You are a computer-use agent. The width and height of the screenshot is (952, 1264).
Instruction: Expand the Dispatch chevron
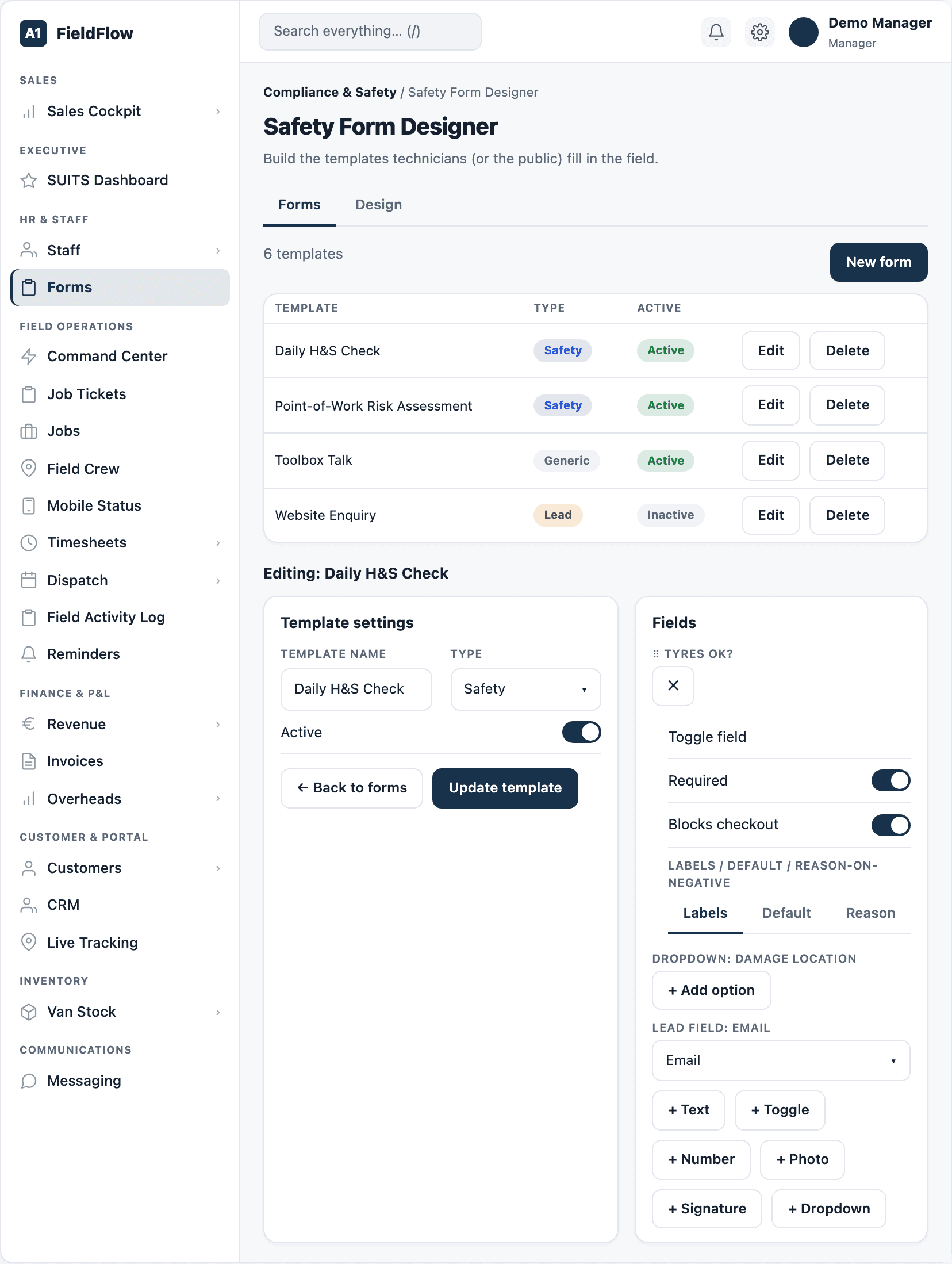tap(218, 581)
